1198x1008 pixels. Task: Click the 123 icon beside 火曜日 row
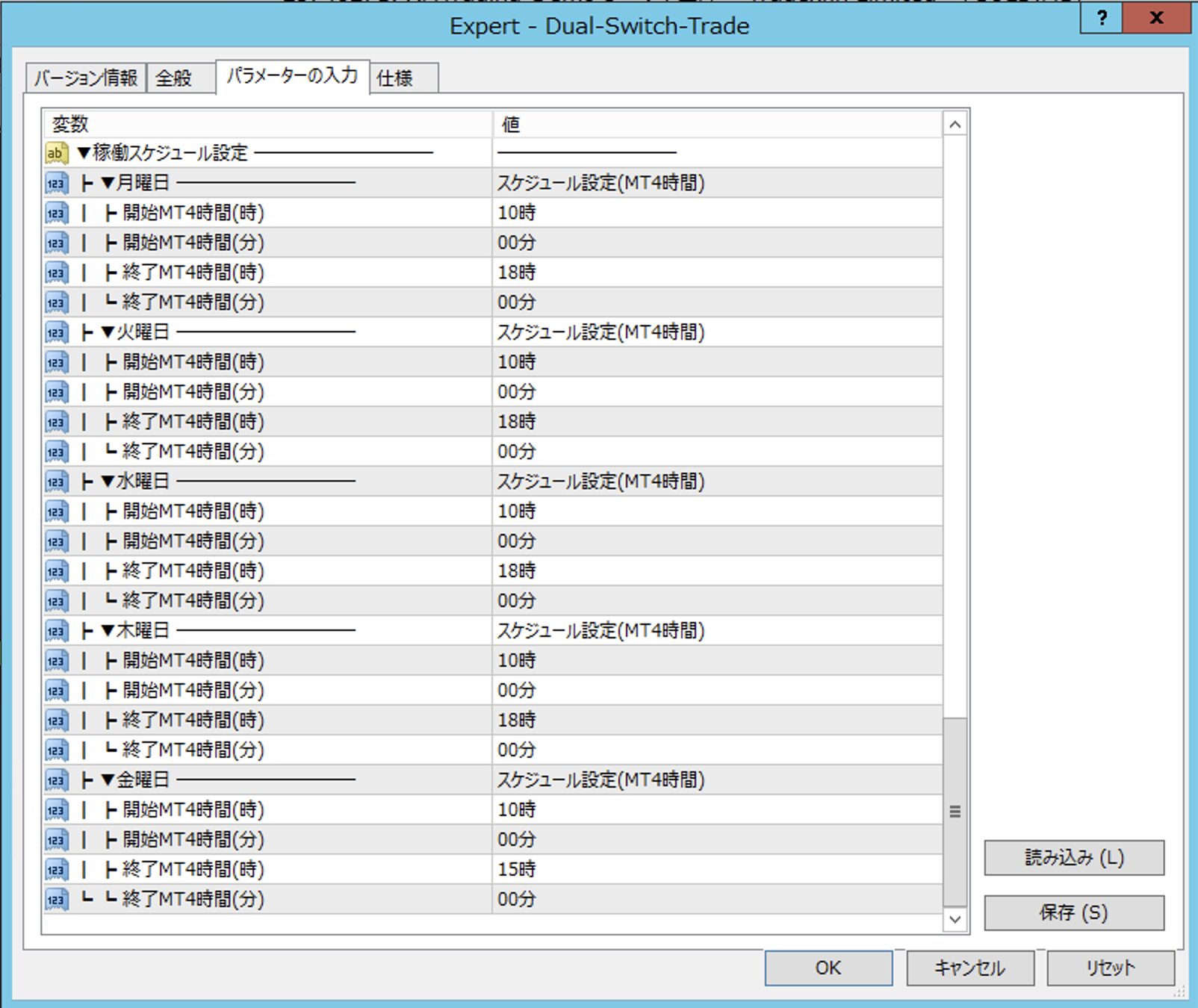pos(56,332)
